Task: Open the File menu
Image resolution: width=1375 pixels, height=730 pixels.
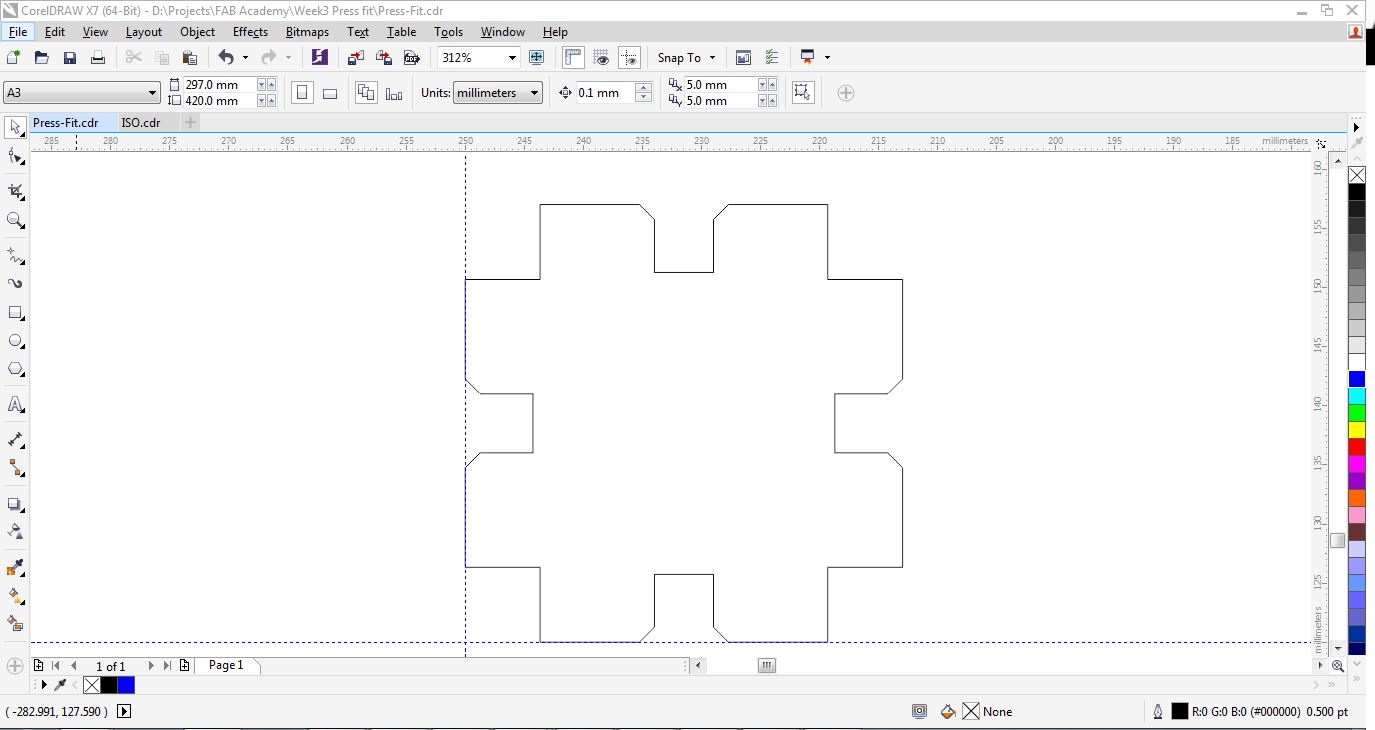Action: click(18, 32)
